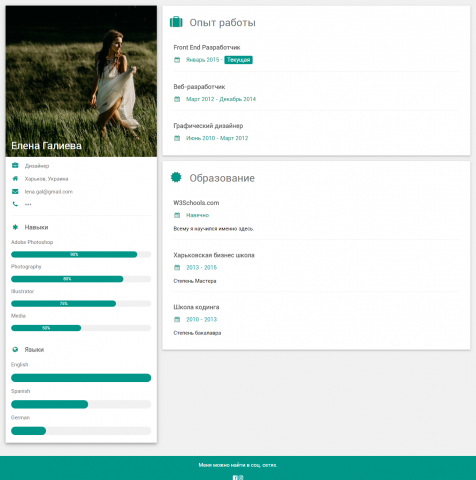Click the Photography 80% progress bar
Screen dimensions: 476x480
81,279
